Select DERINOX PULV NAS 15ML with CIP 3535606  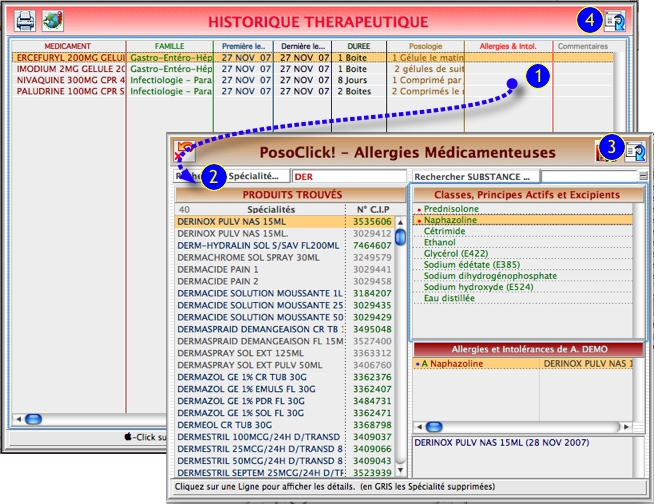tap(285, 222)
